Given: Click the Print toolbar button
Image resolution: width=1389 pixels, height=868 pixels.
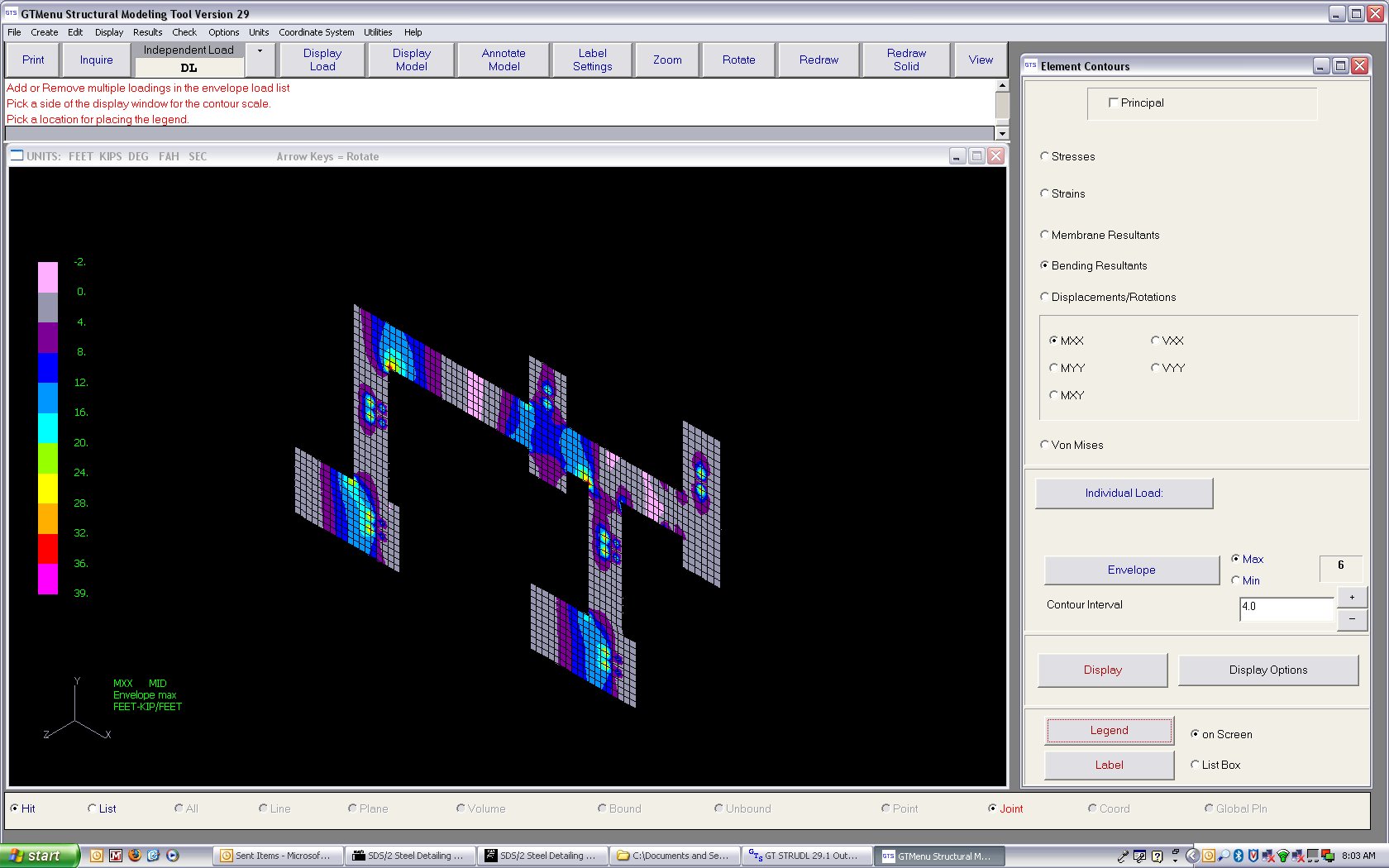Looking at the screenshot, I should tap(33, 60).
